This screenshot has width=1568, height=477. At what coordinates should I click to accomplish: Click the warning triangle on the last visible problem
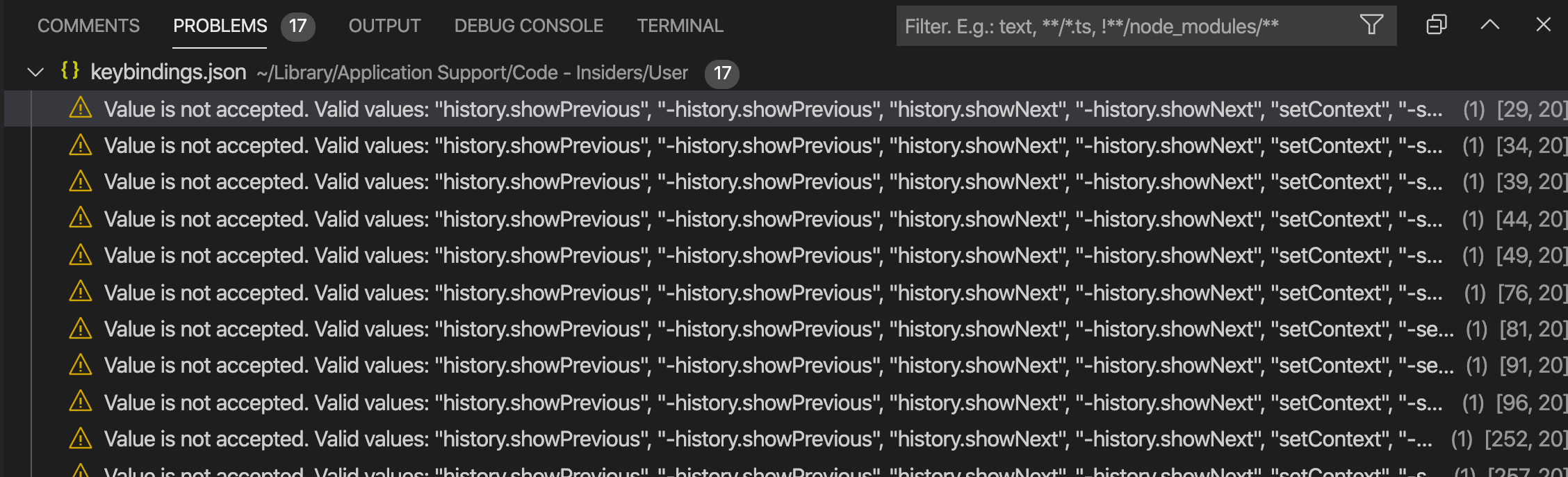[x=81, y=471]
